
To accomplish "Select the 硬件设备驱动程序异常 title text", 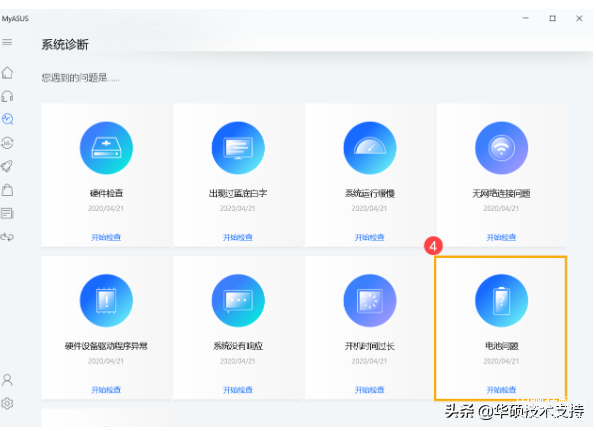I will (106, 346).
